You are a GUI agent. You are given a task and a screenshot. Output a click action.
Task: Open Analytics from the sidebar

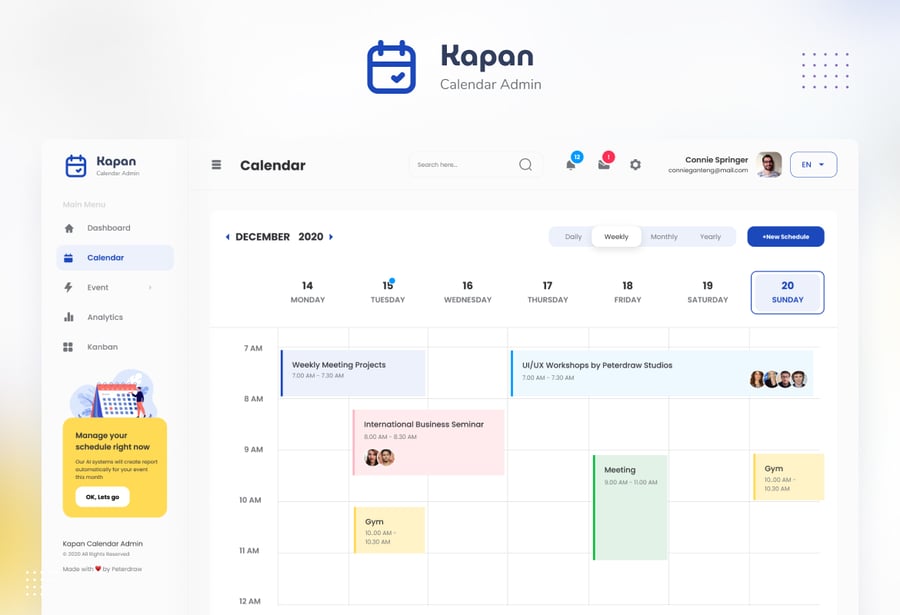(104, 317)
